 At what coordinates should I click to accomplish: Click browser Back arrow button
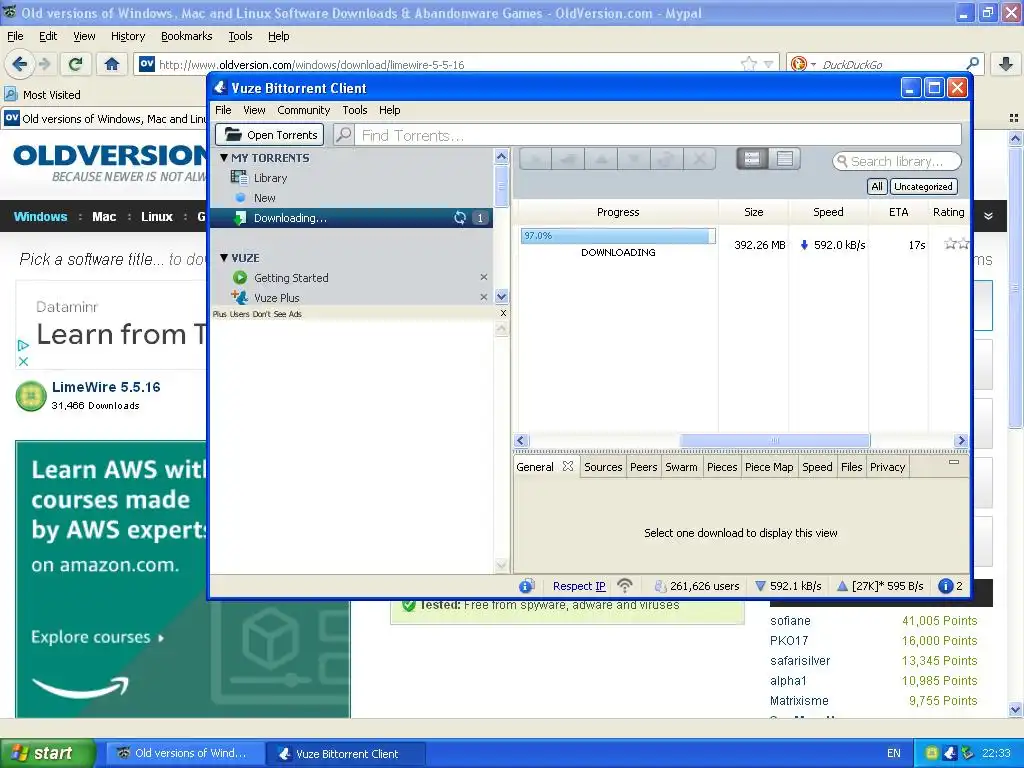19,64
